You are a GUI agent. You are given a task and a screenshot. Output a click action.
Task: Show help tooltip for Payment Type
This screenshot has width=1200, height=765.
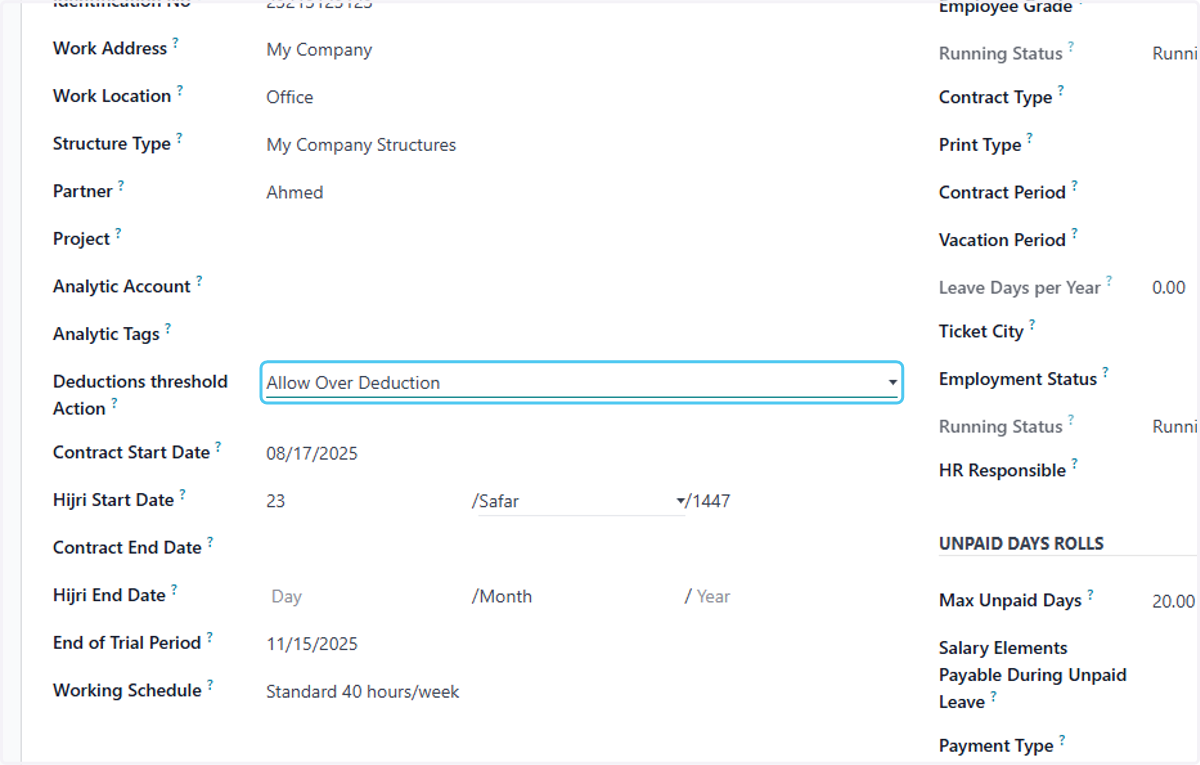pos(1062,740)
